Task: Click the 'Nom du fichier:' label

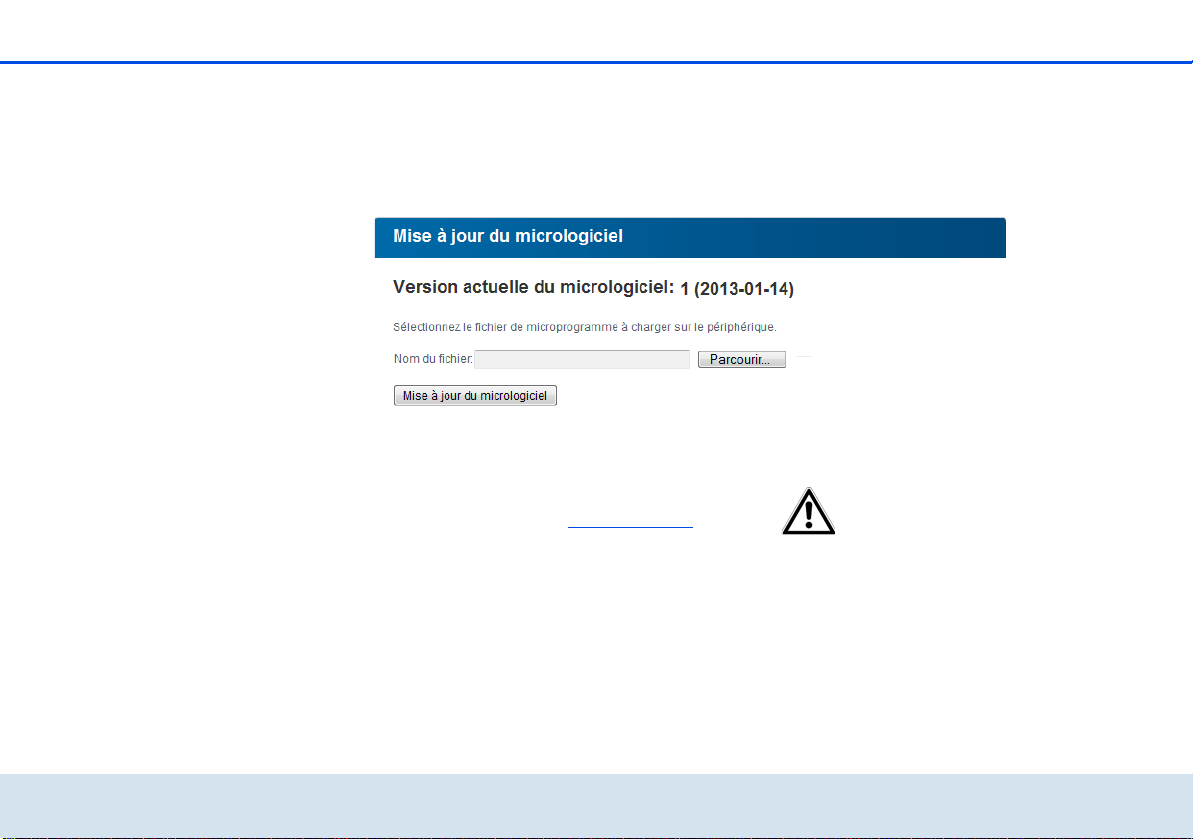Action: 433,359
